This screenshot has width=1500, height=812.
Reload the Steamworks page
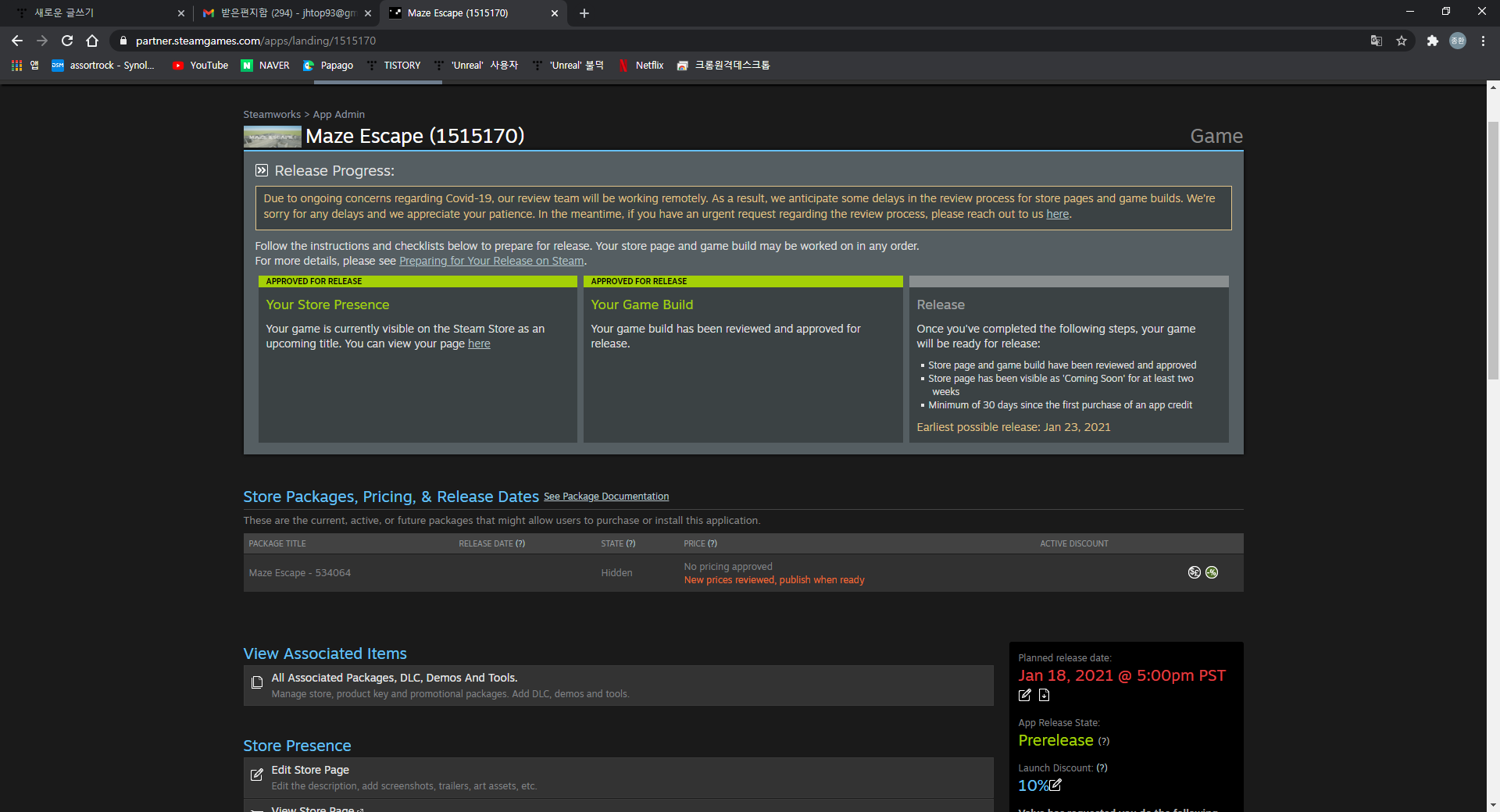click(x=67, y=41)
